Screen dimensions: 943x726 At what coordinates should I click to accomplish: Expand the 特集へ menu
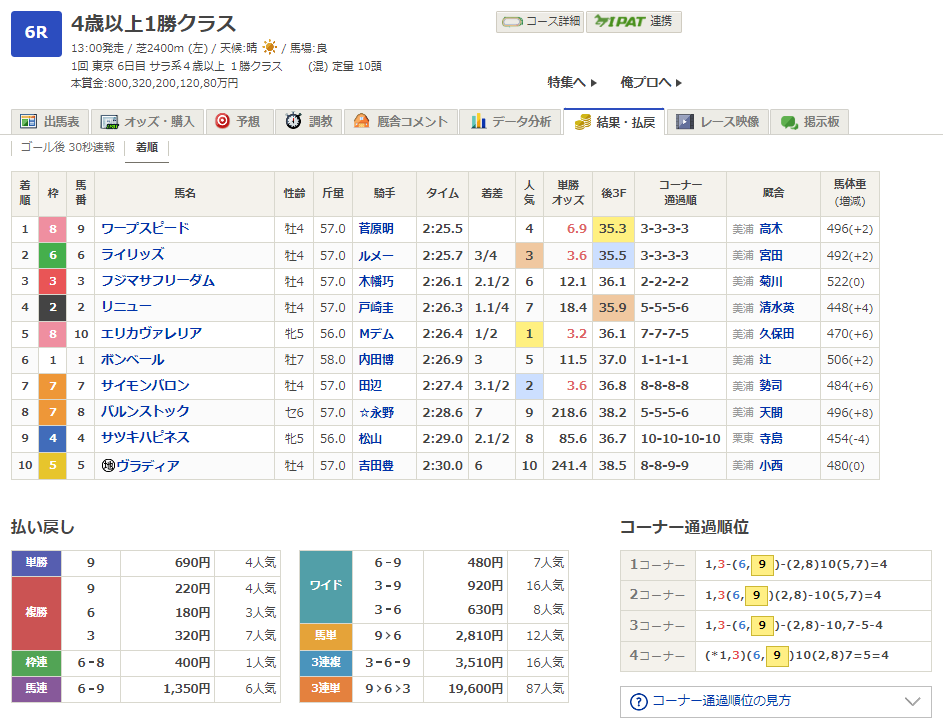tap(571, 83)
